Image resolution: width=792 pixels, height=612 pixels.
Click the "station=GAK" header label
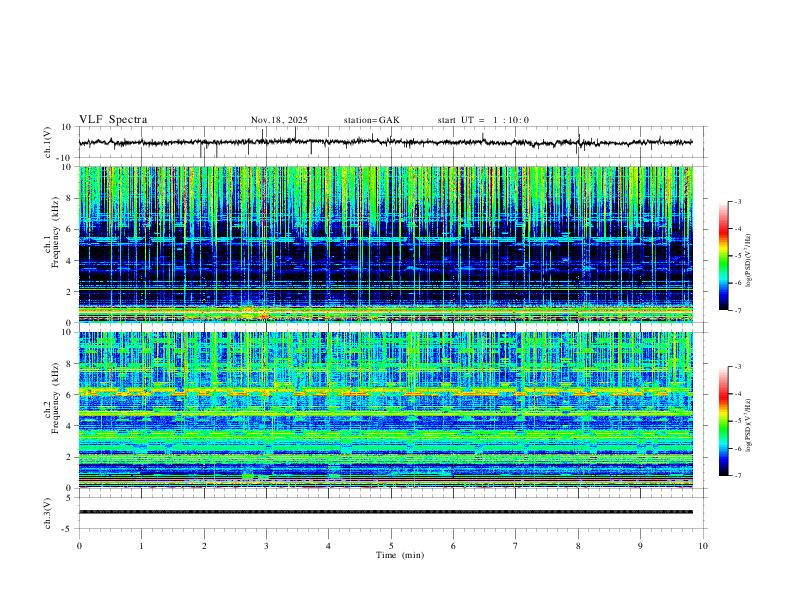372,120
